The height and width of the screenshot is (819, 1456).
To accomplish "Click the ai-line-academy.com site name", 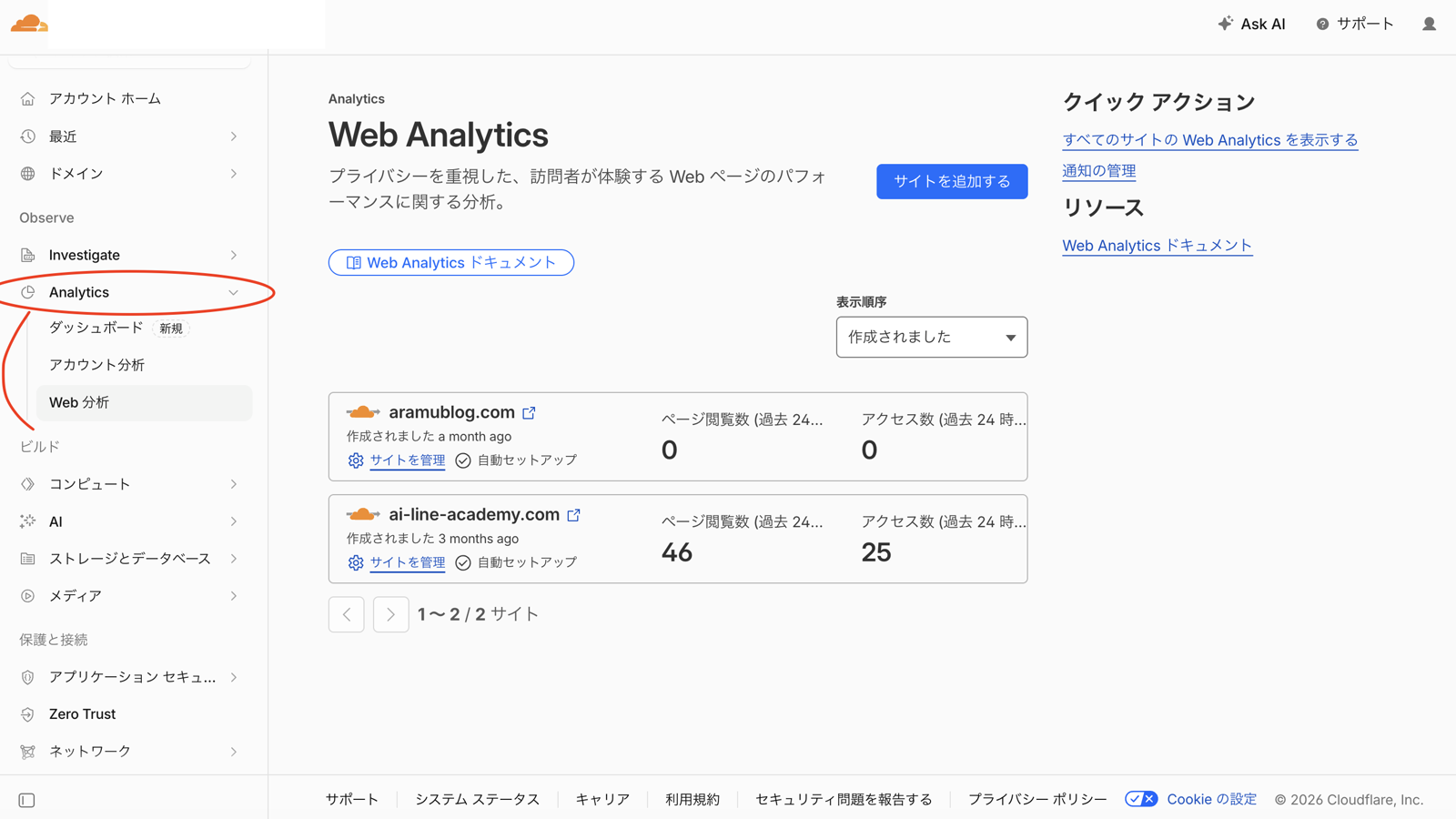I will click(474, 514).
